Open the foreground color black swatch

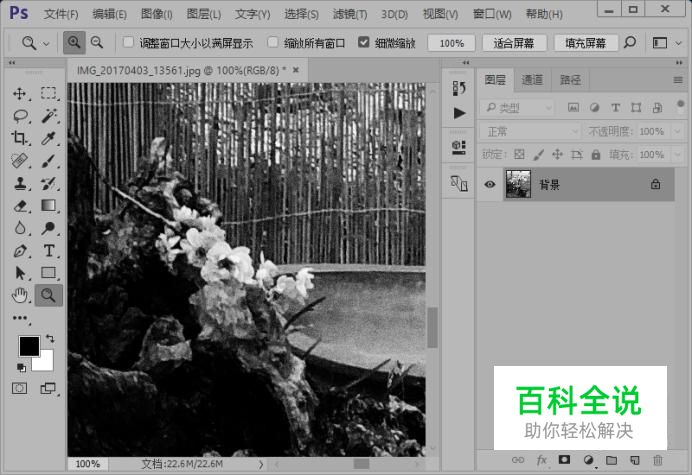click(x=29, y=346)
